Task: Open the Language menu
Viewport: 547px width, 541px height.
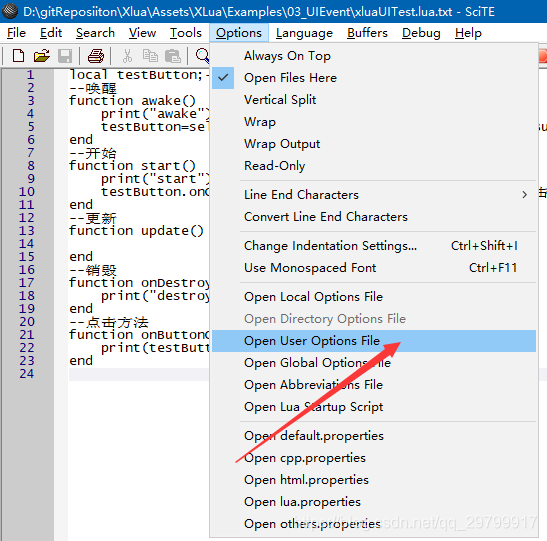Action: 304,33
